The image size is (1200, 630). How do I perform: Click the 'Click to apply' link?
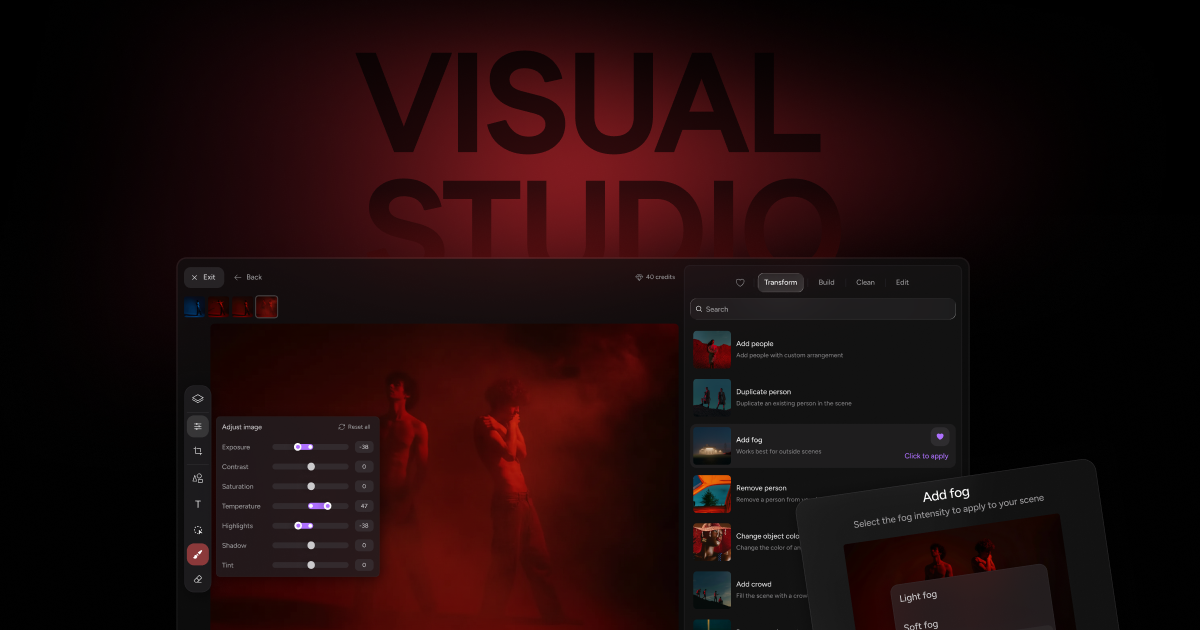pos(927,456)
